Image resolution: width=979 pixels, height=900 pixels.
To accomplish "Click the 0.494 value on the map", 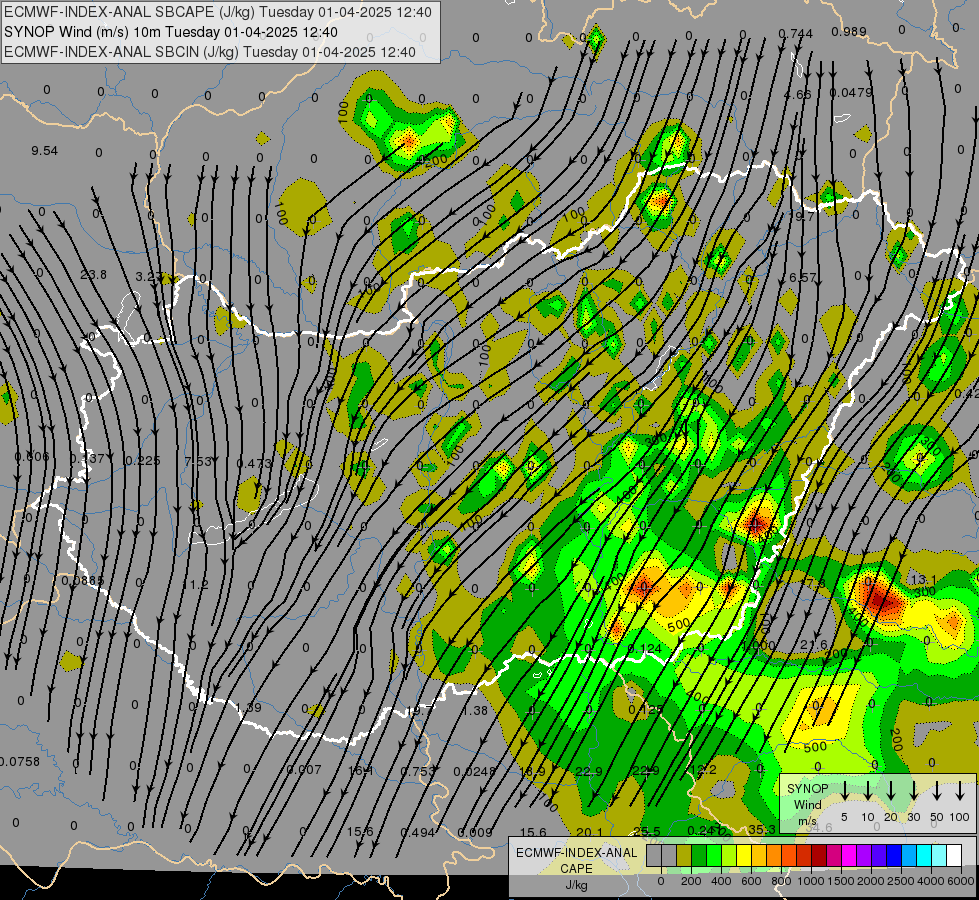I will coord(418,832).
